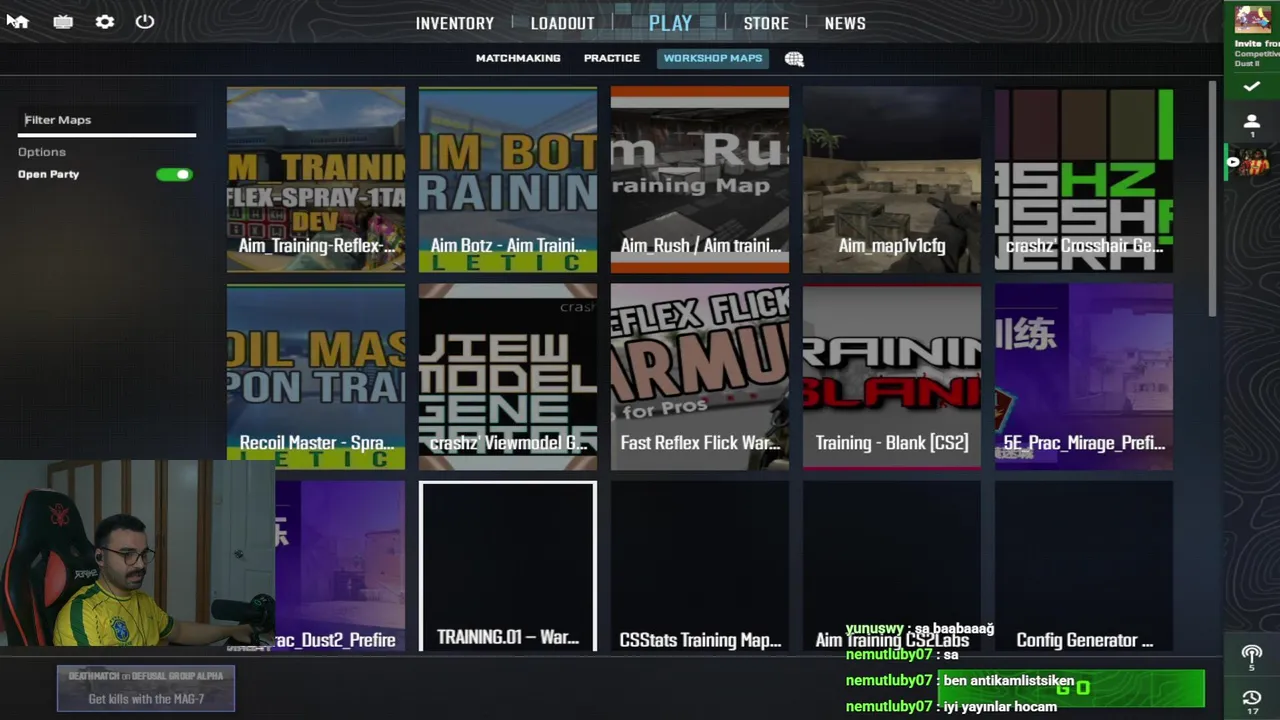Click the friend avatar in sidebar
Viewport: 1280px width, 720px height.
click(x=1252, y=162)
